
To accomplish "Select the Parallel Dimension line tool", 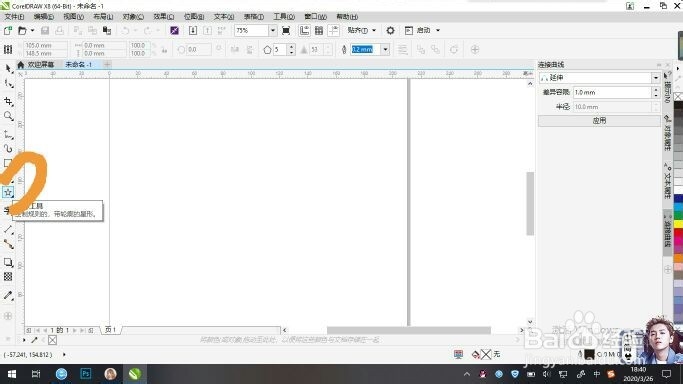I will click(8, 229).
